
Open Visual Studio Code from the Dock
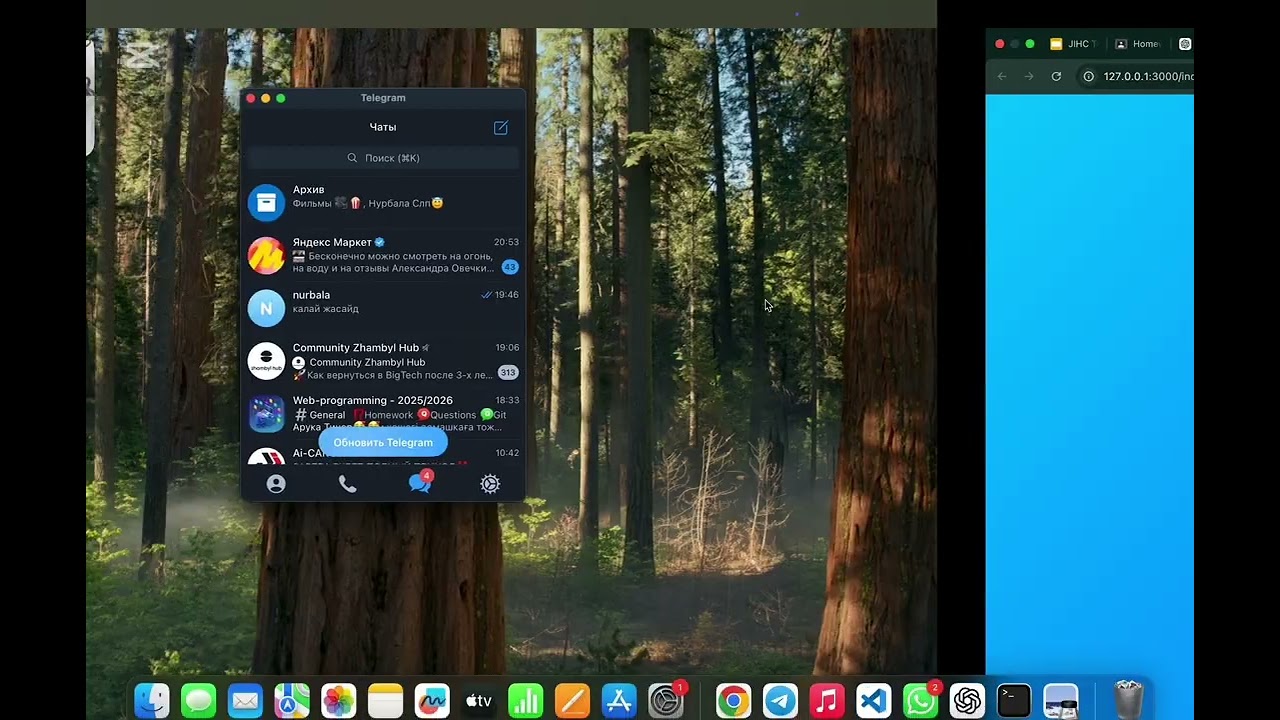point(873,701)
